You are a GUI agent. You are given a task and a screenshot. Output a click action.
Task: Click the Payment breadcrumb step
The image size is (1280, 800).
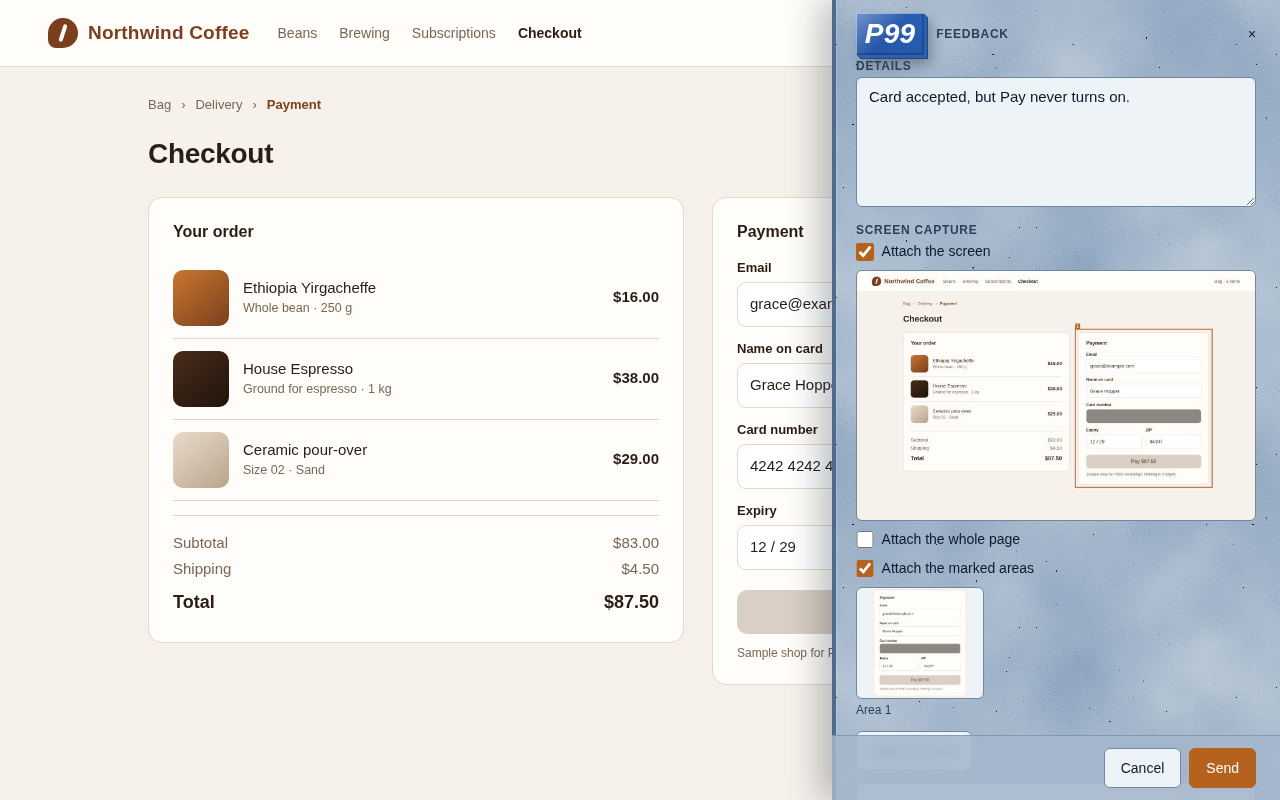click(294, 105)
